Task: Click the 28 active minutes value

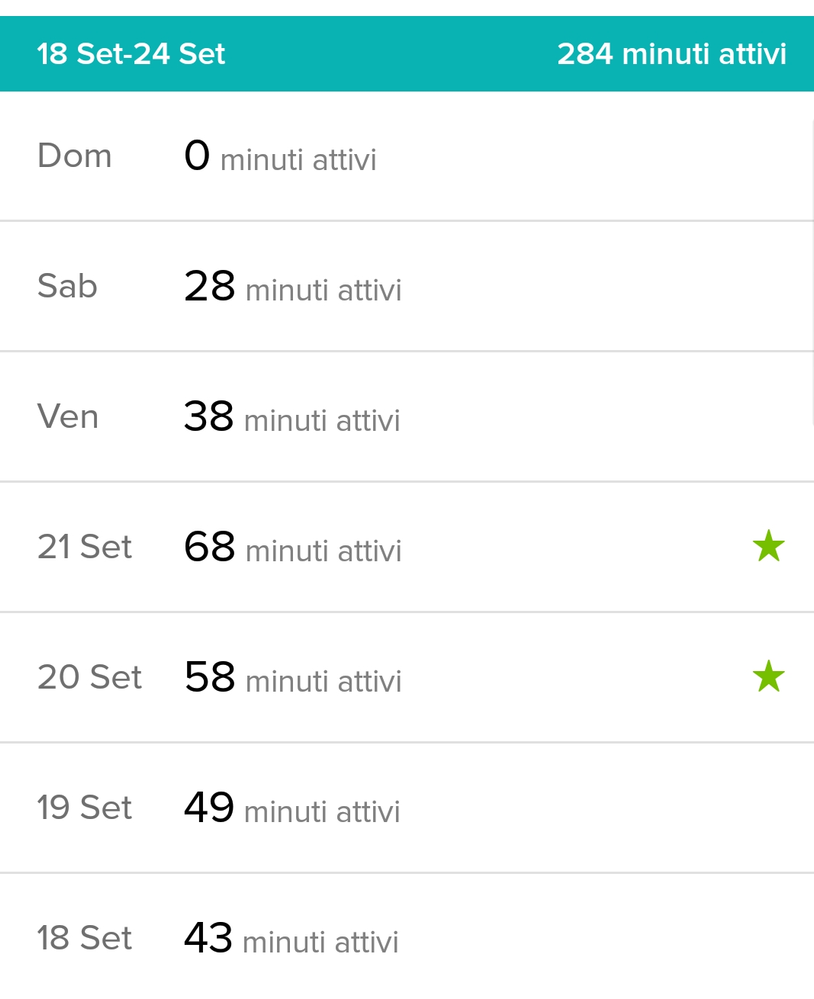Action: pos(209,287)
